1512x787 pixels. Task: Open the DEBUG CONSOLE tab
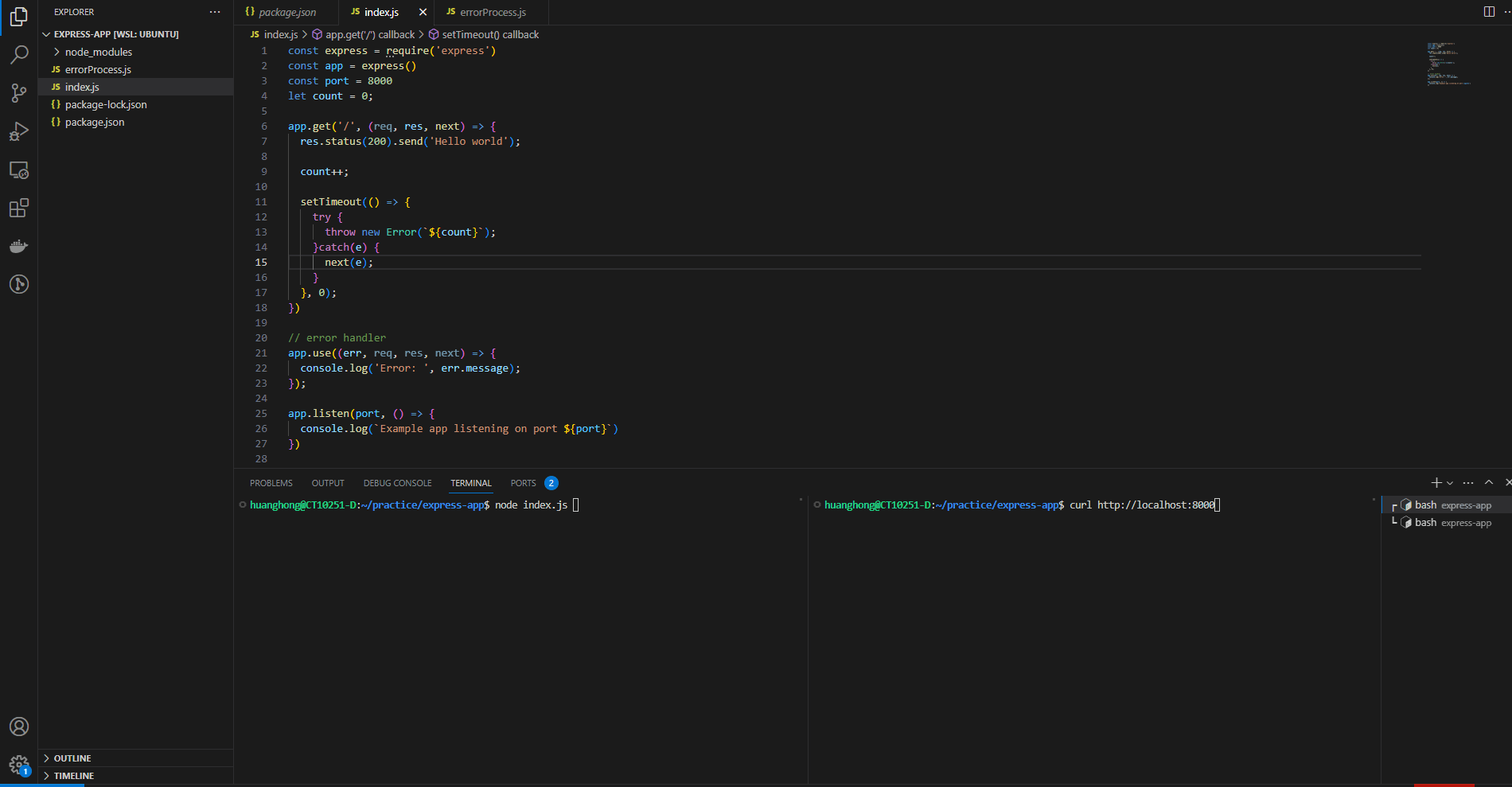pos(397,482)
